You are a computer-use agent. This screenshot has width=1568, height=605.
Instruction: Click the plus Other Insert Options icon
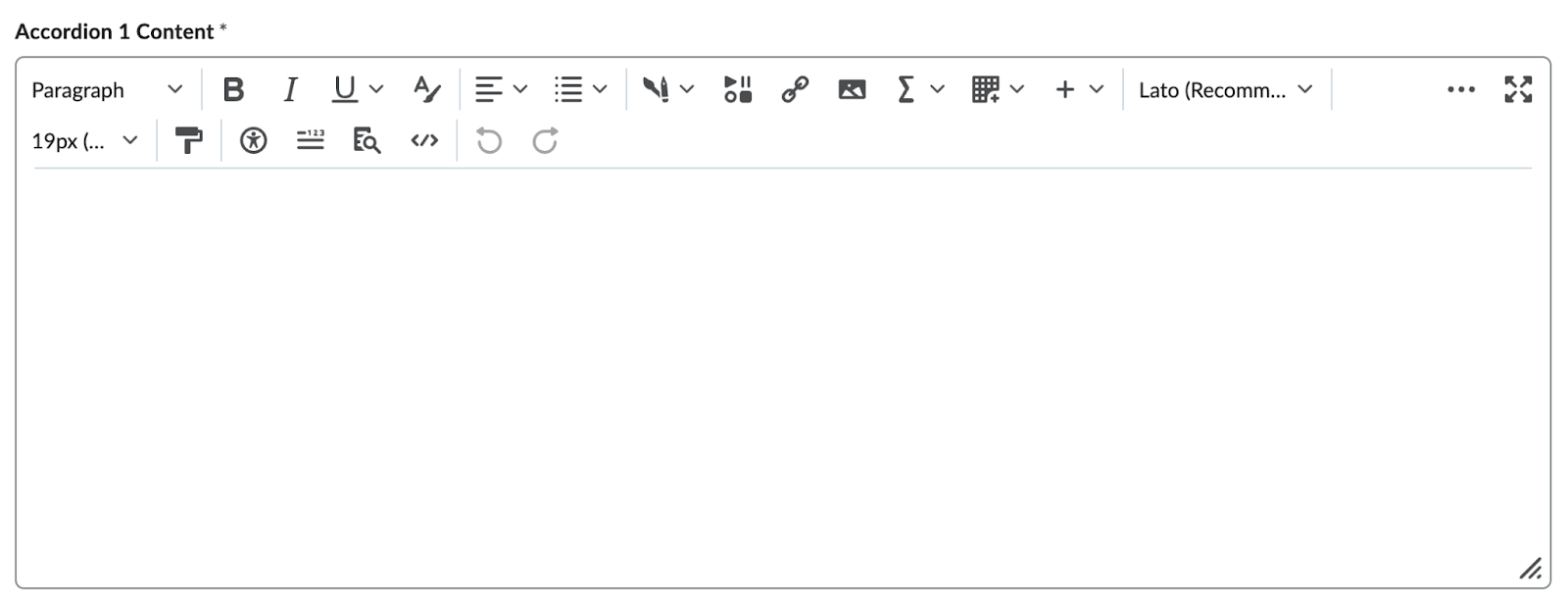click(x=1065, y=89)
